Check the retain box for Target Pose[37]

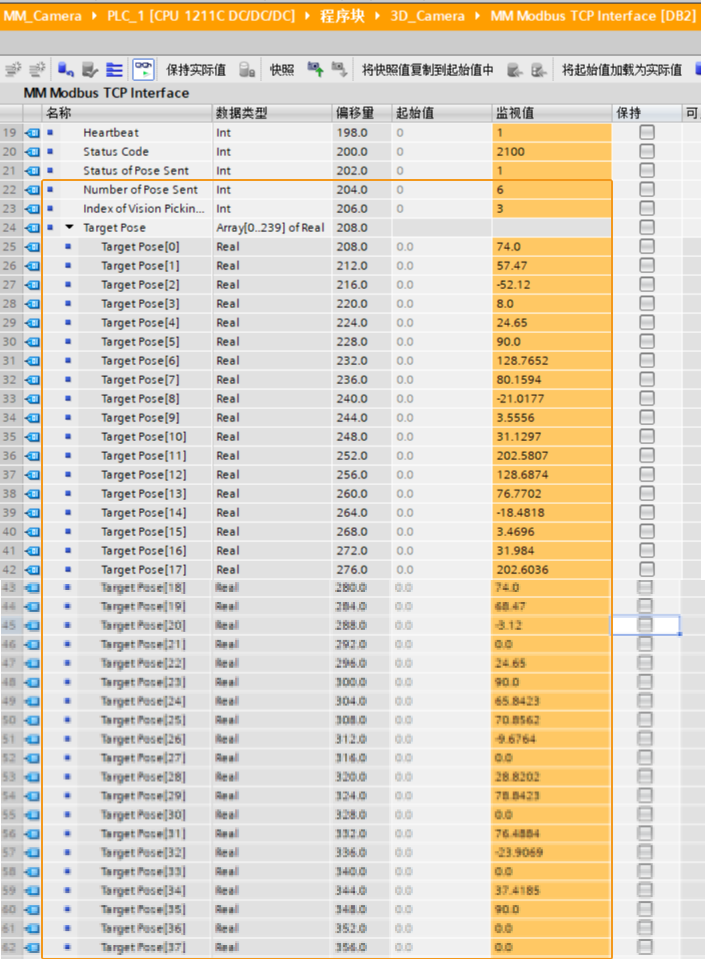645,947
